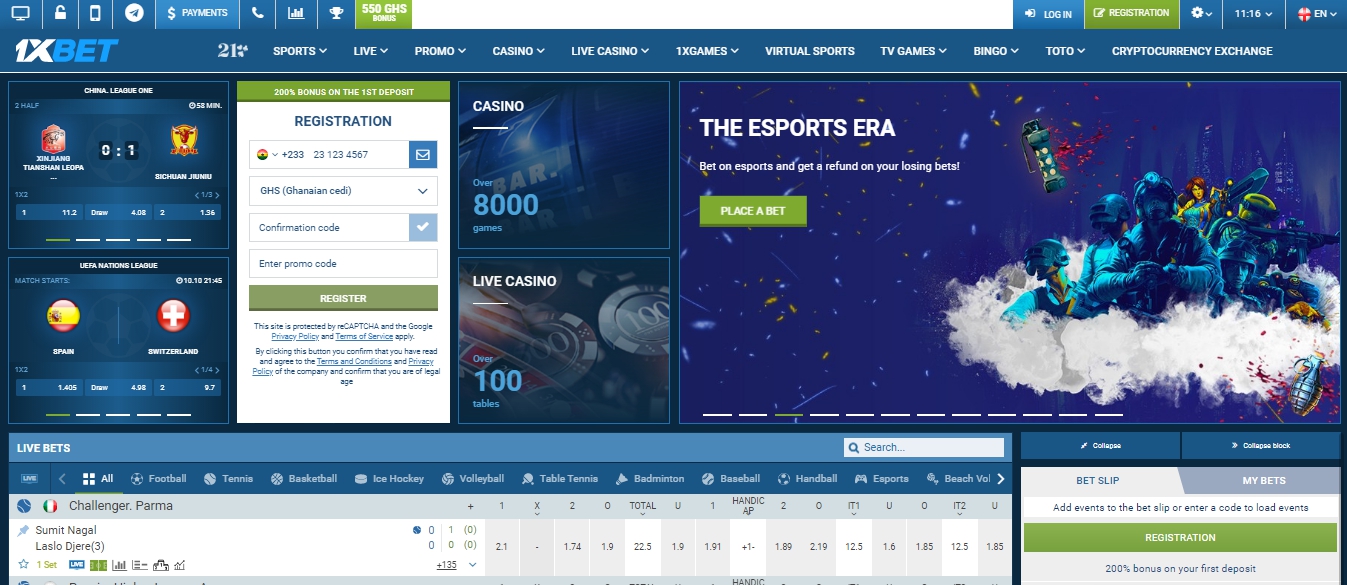The width and height of the screenshot is (1347, 585).
Task: Click the tennis ball icon beside Challenger. Parma
Action: pos(24,506)
